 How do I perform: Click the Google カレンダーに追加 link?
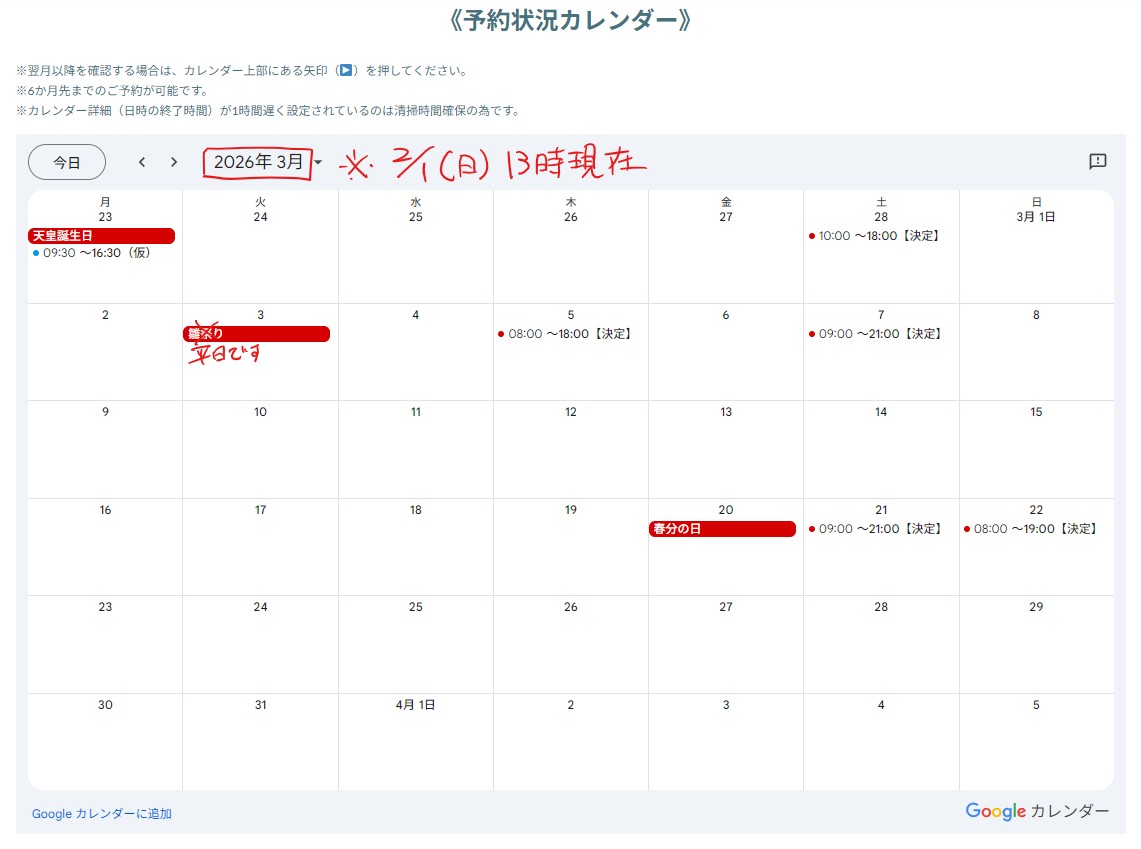pyautogui.click(x=102, y=814)
